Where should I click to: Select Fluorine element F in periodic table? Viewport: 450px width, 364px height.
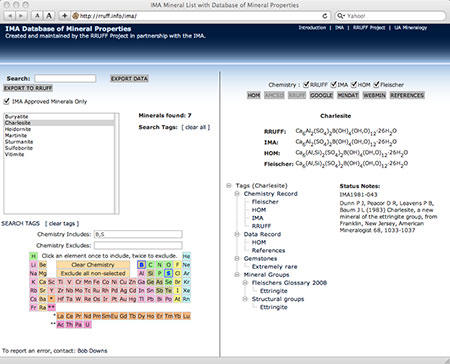coord(177,265)
